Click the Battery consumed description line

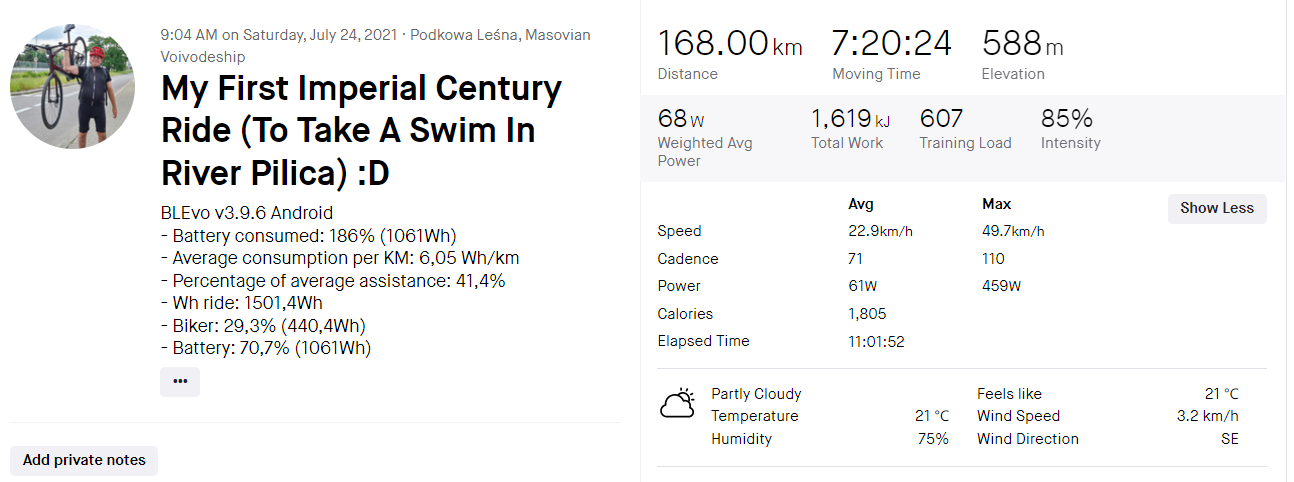[308, 236]
